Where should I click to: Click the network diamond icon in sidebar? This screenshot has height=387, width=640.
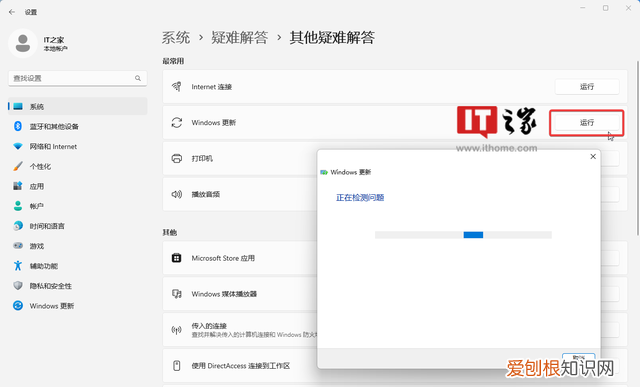(x=18, y=146)
